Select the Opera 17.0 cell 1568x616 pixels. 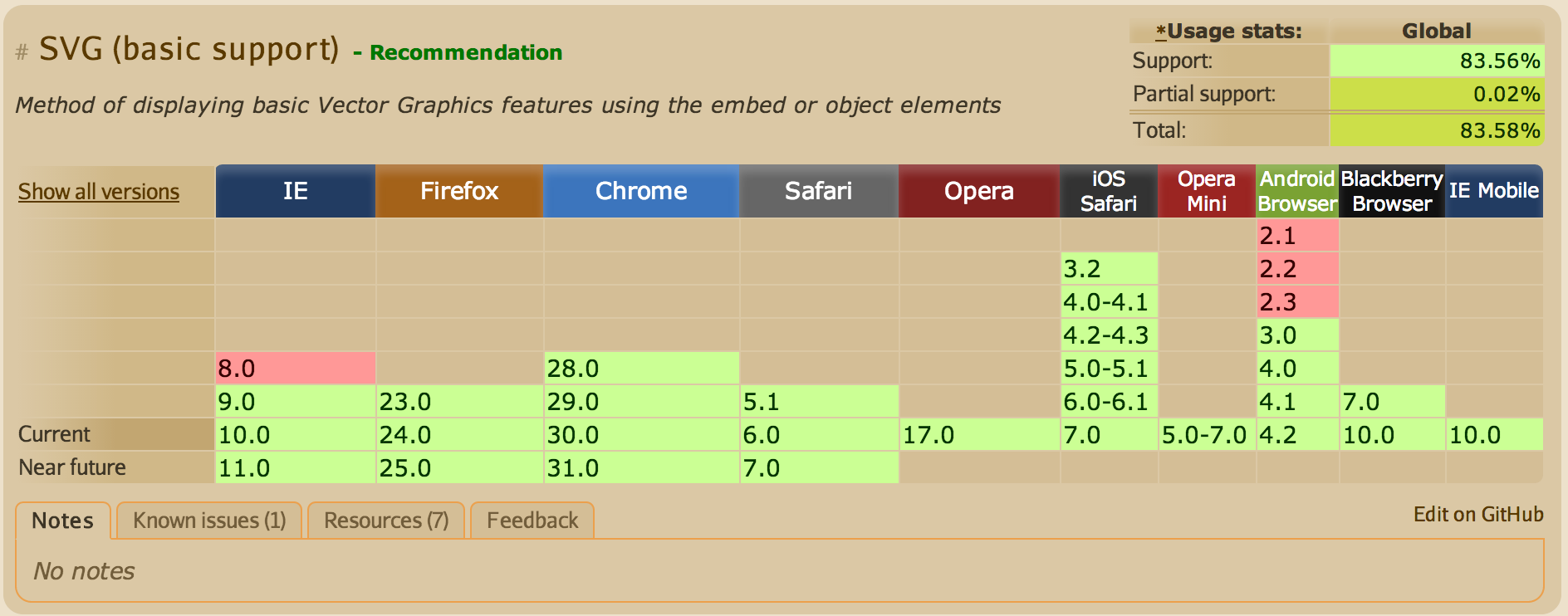pos(979,434)
